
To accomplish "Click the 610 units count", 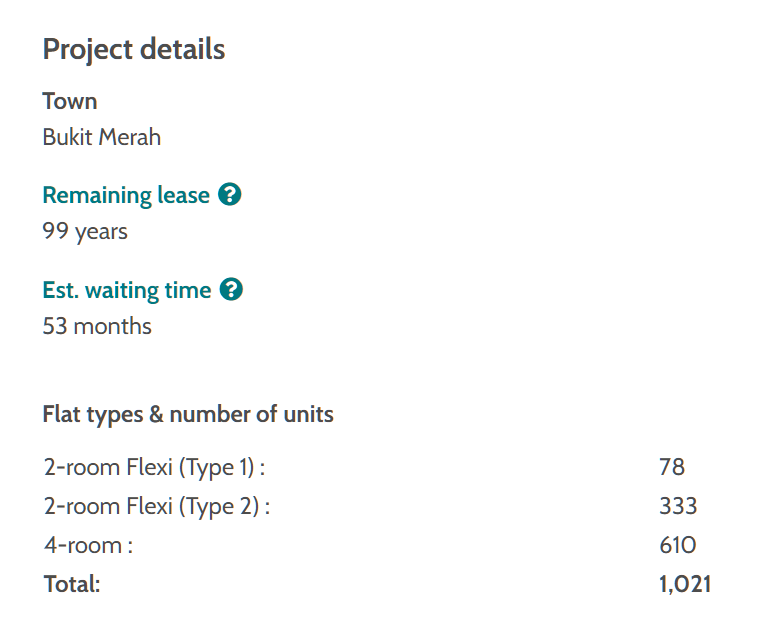I will (x=678, y=546).
